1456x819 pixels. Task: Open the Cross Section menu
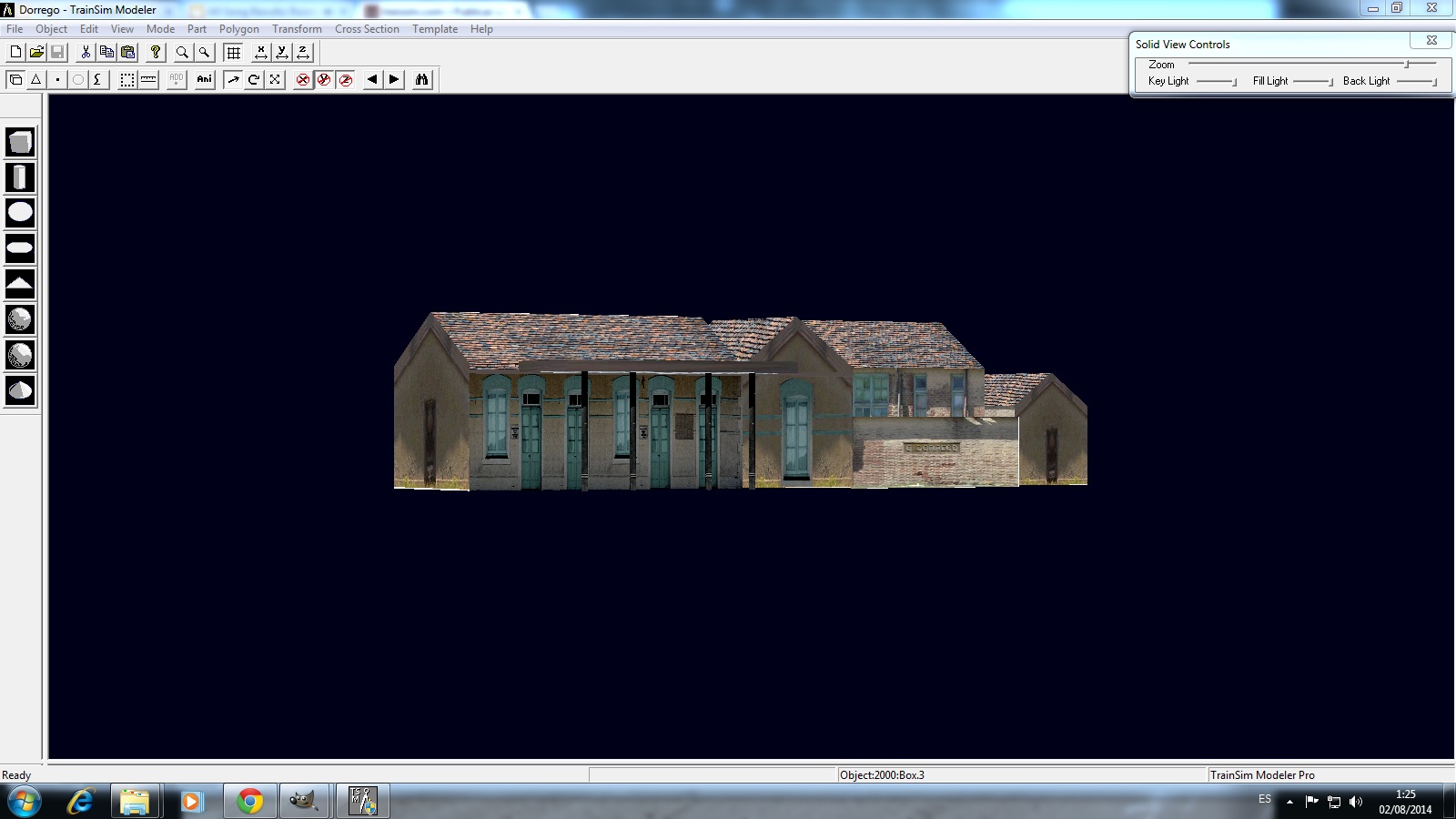(367, 29)
